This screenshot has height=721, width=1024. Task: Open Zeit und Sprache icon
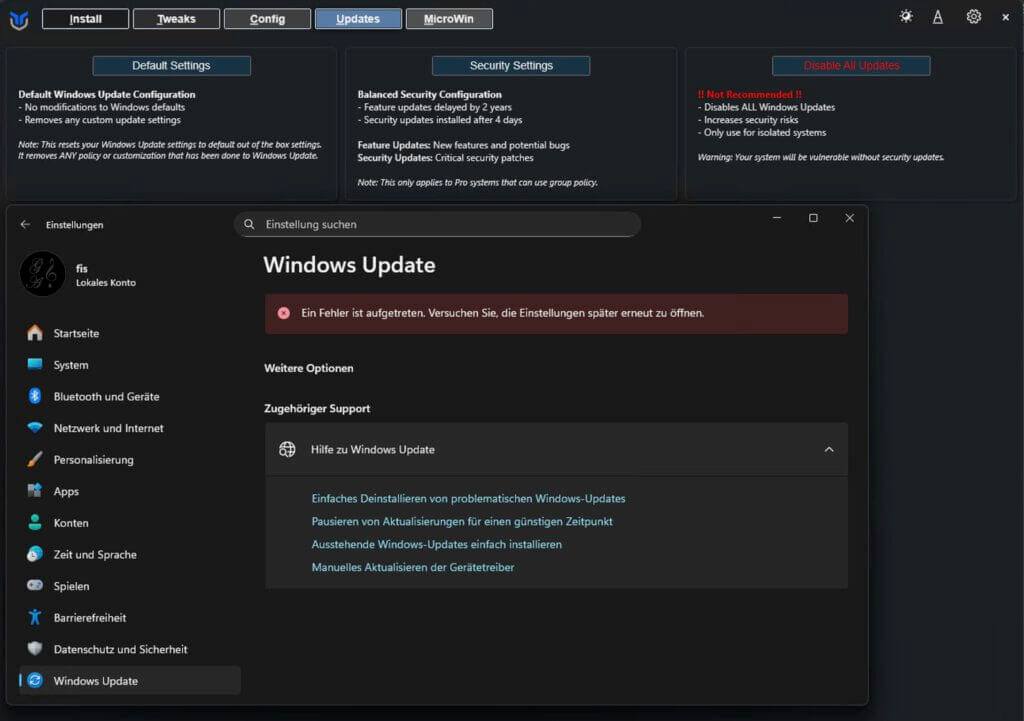[35, 554]
